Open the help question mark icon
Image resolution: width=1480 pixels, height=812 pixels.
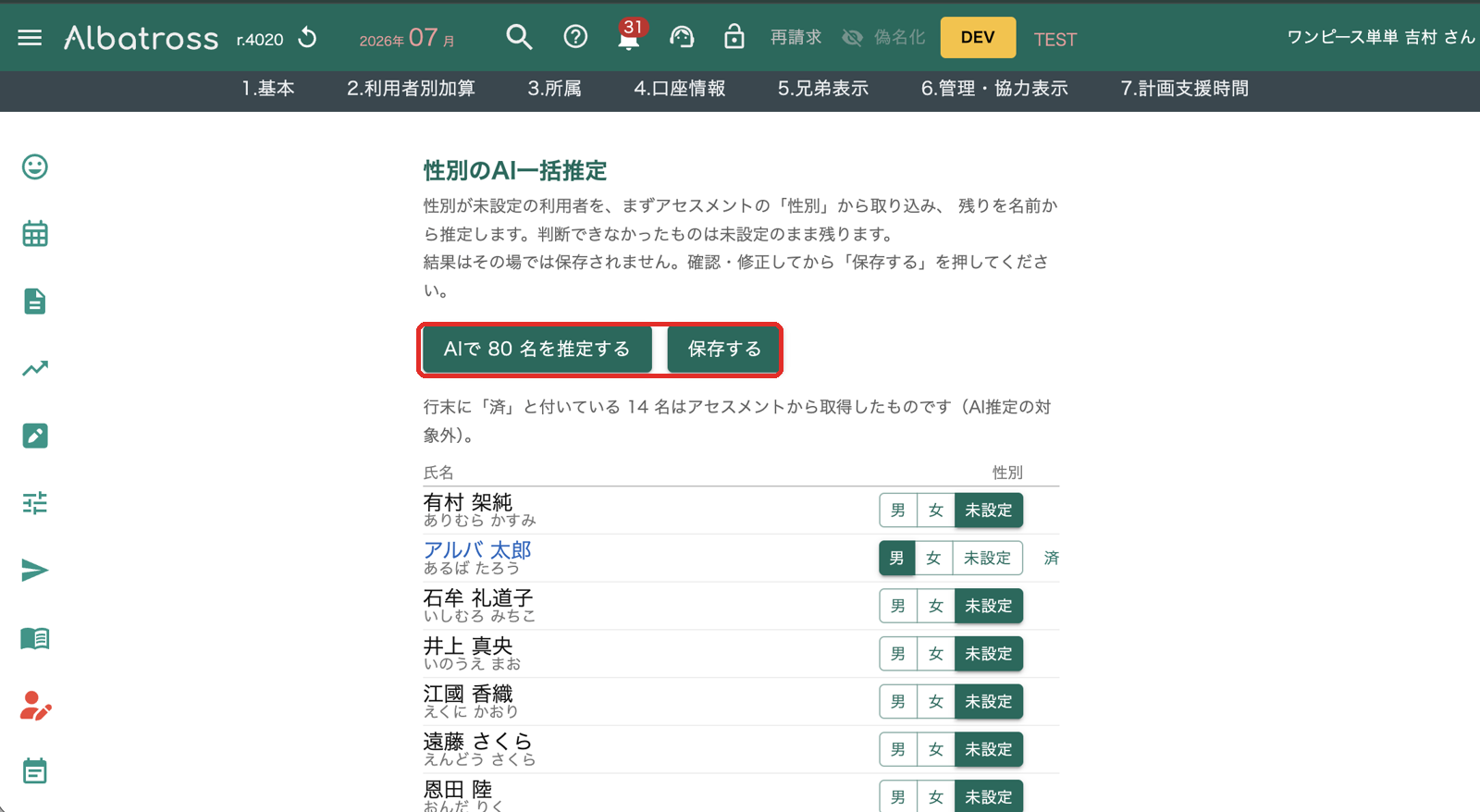(575, 37)
